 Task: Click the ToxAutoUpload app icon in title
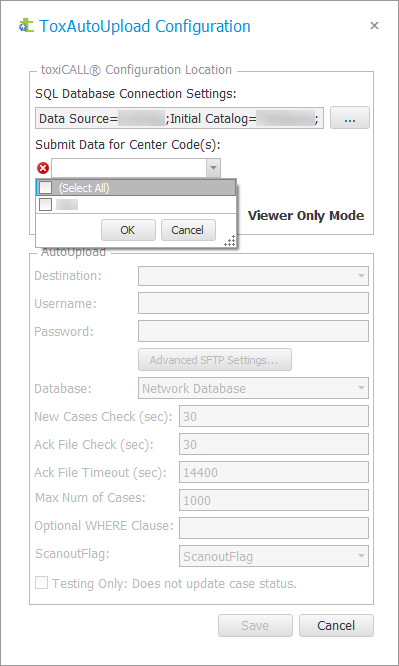[26, 26]
